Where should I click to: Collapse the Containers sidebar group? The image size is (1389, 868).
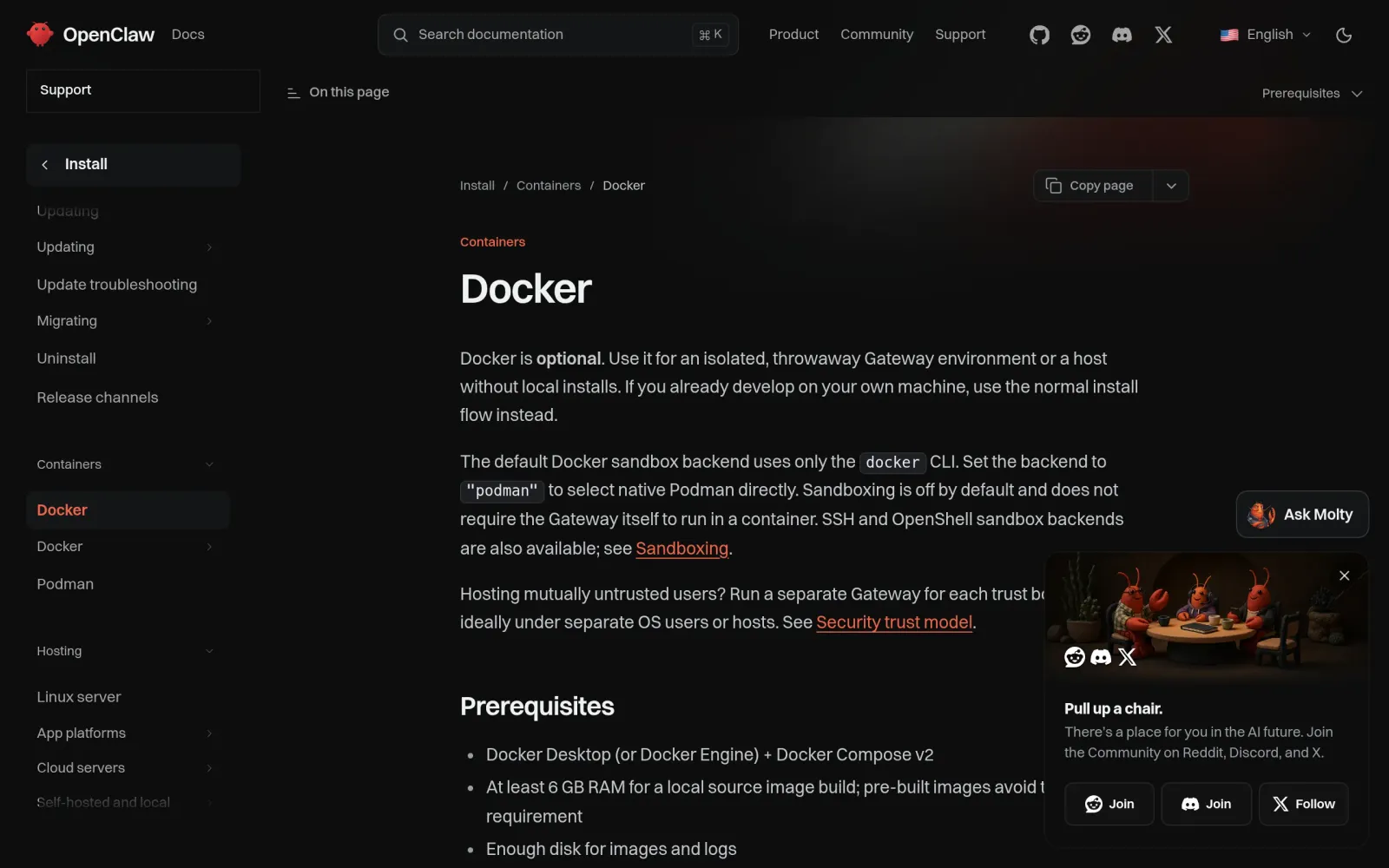pos(209,464)
